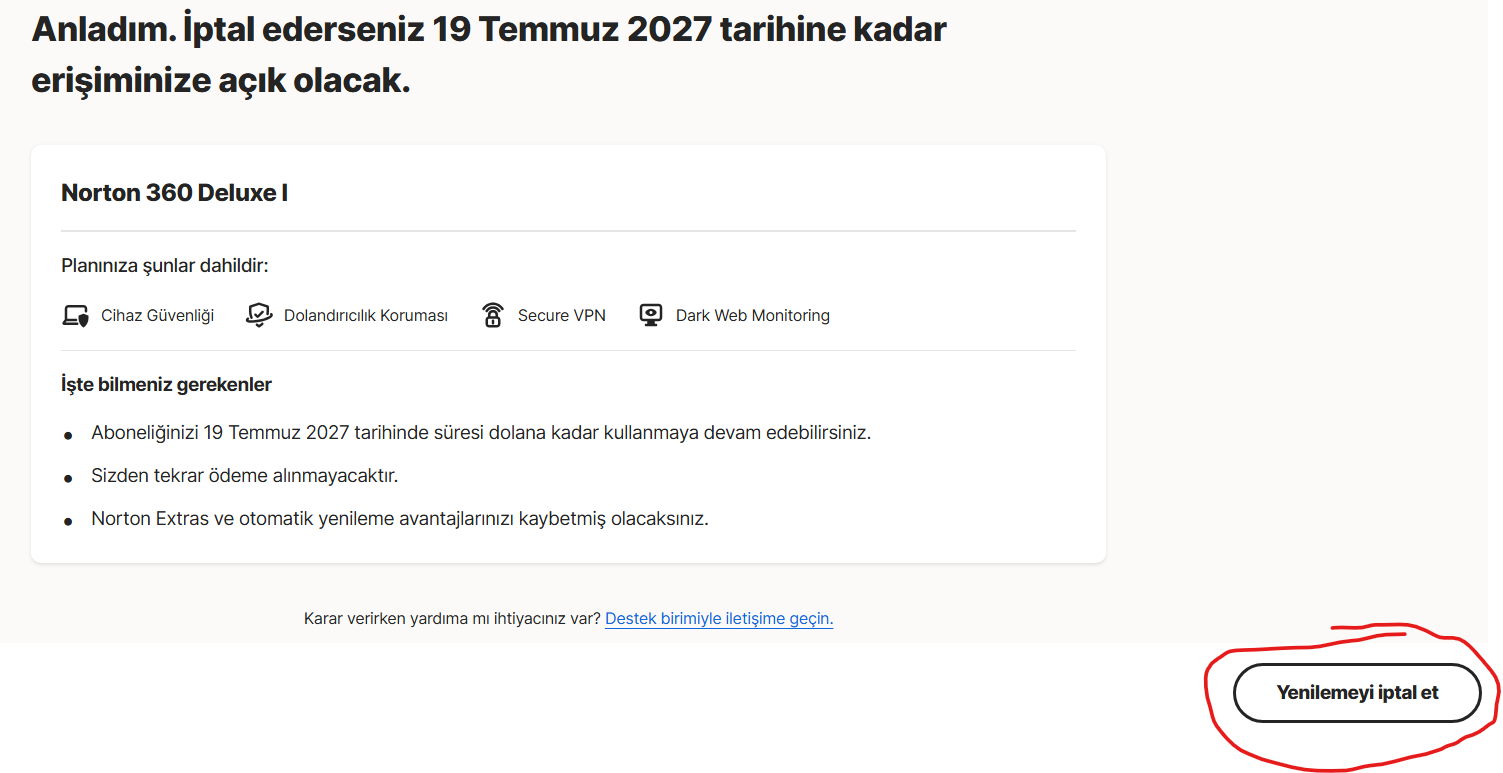Select the Norton 360 Deluxe I plan title
The image size is (1503, 773).
point(175,192)
